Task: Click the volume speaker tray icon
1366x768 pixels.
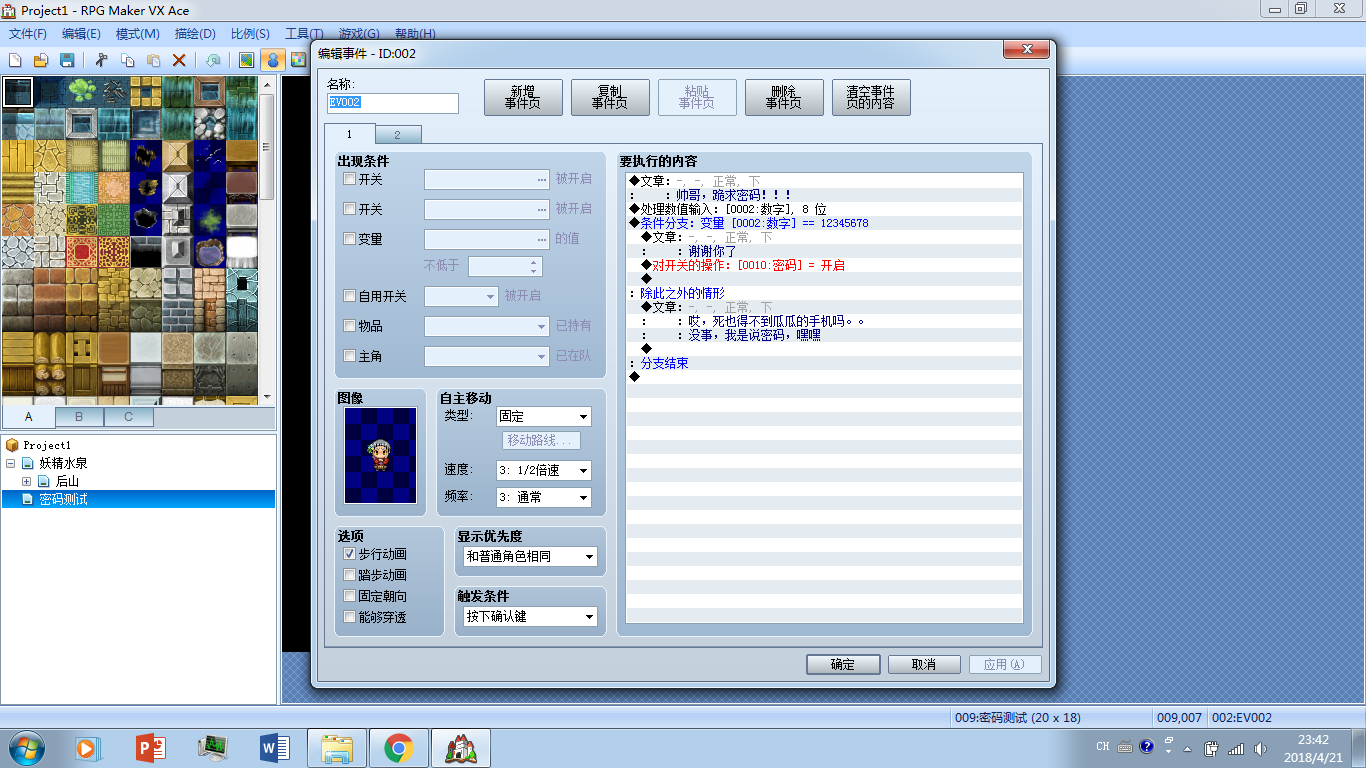Action: coord(1261,748)
